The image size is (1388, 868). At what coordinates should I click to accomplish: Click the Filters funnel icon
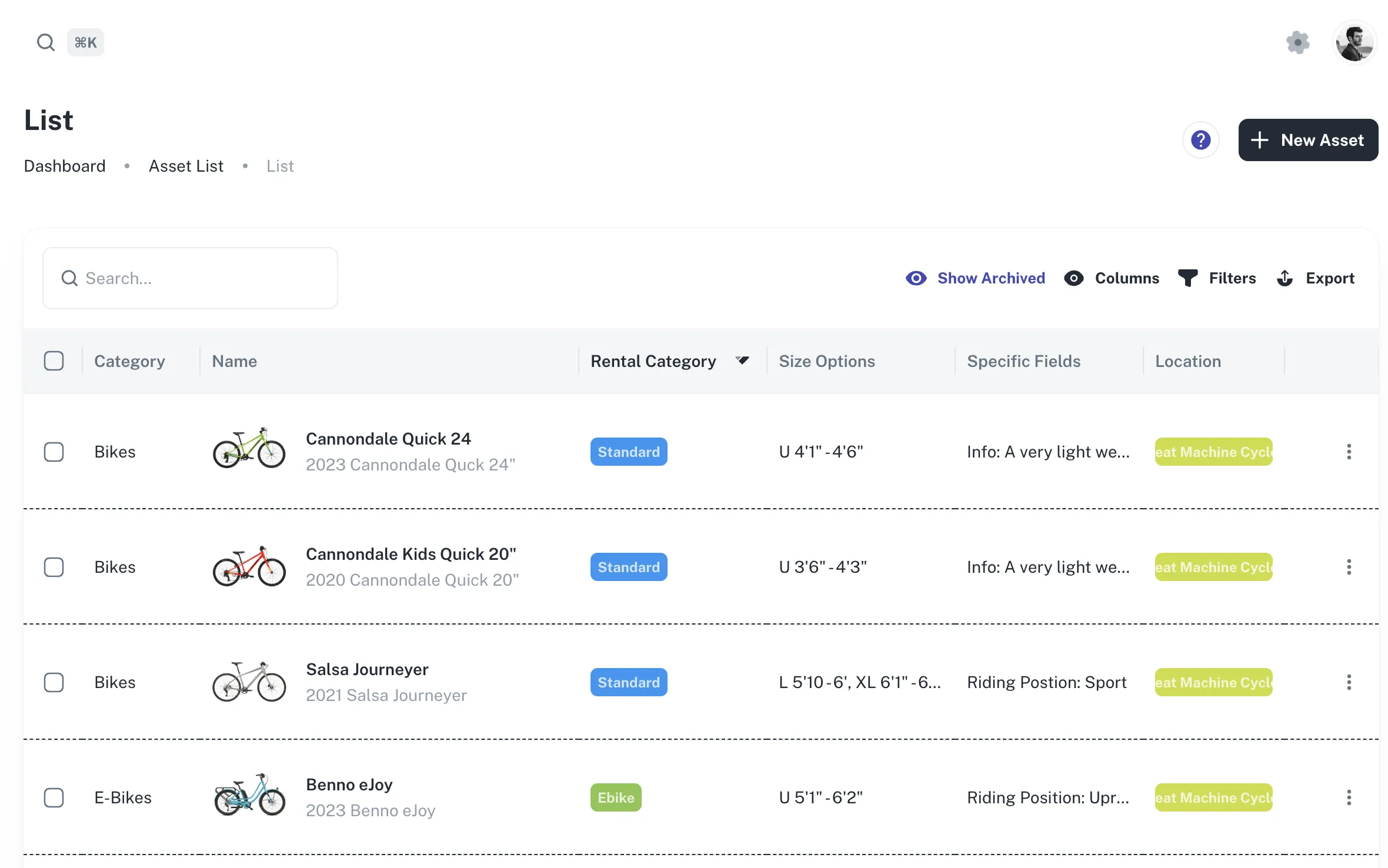click(1187, 278)
